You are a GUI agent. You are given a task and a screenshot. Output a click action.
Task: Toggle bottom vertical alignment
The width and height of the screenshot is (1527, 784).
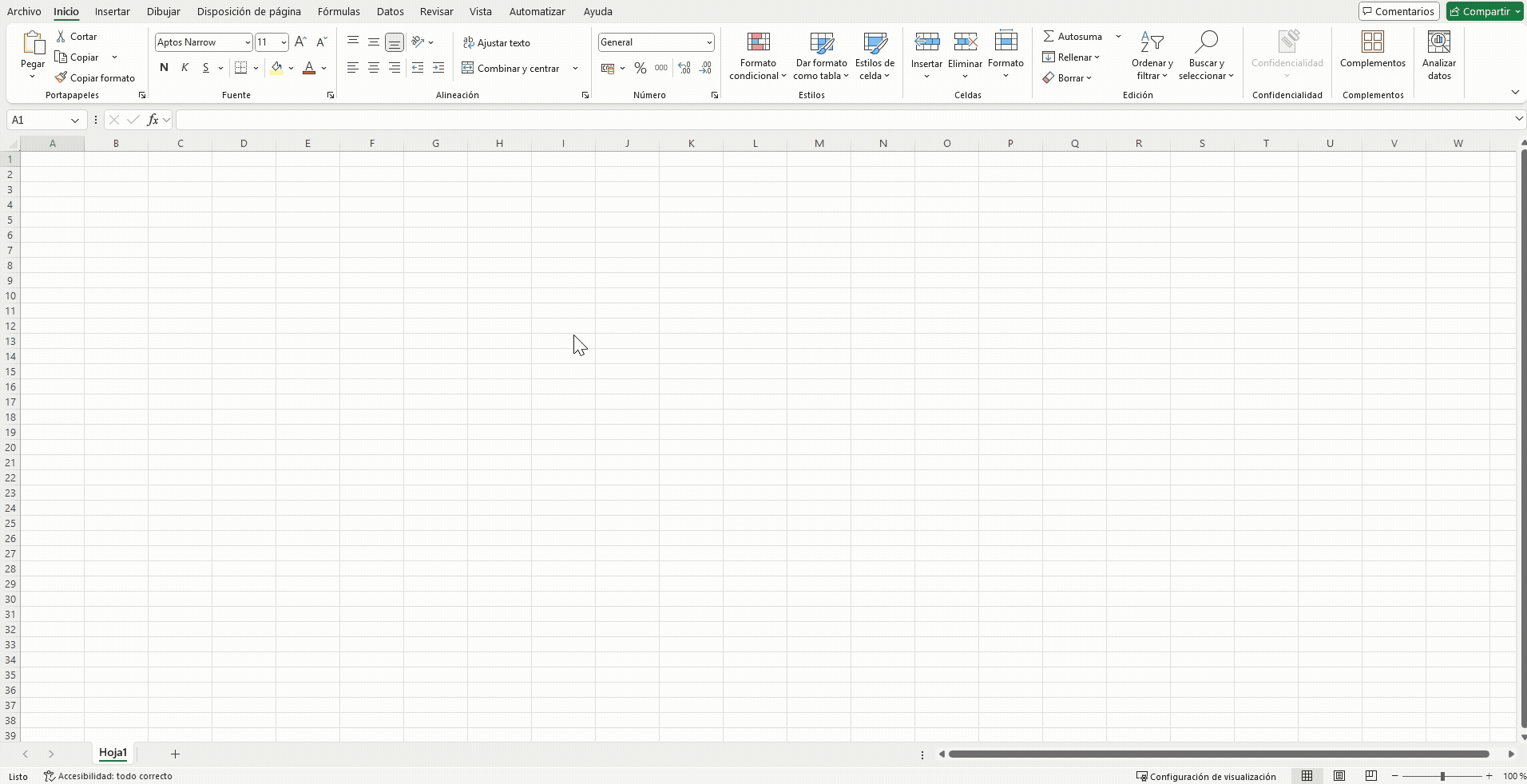pyautogui.click(x=395, y=42)
